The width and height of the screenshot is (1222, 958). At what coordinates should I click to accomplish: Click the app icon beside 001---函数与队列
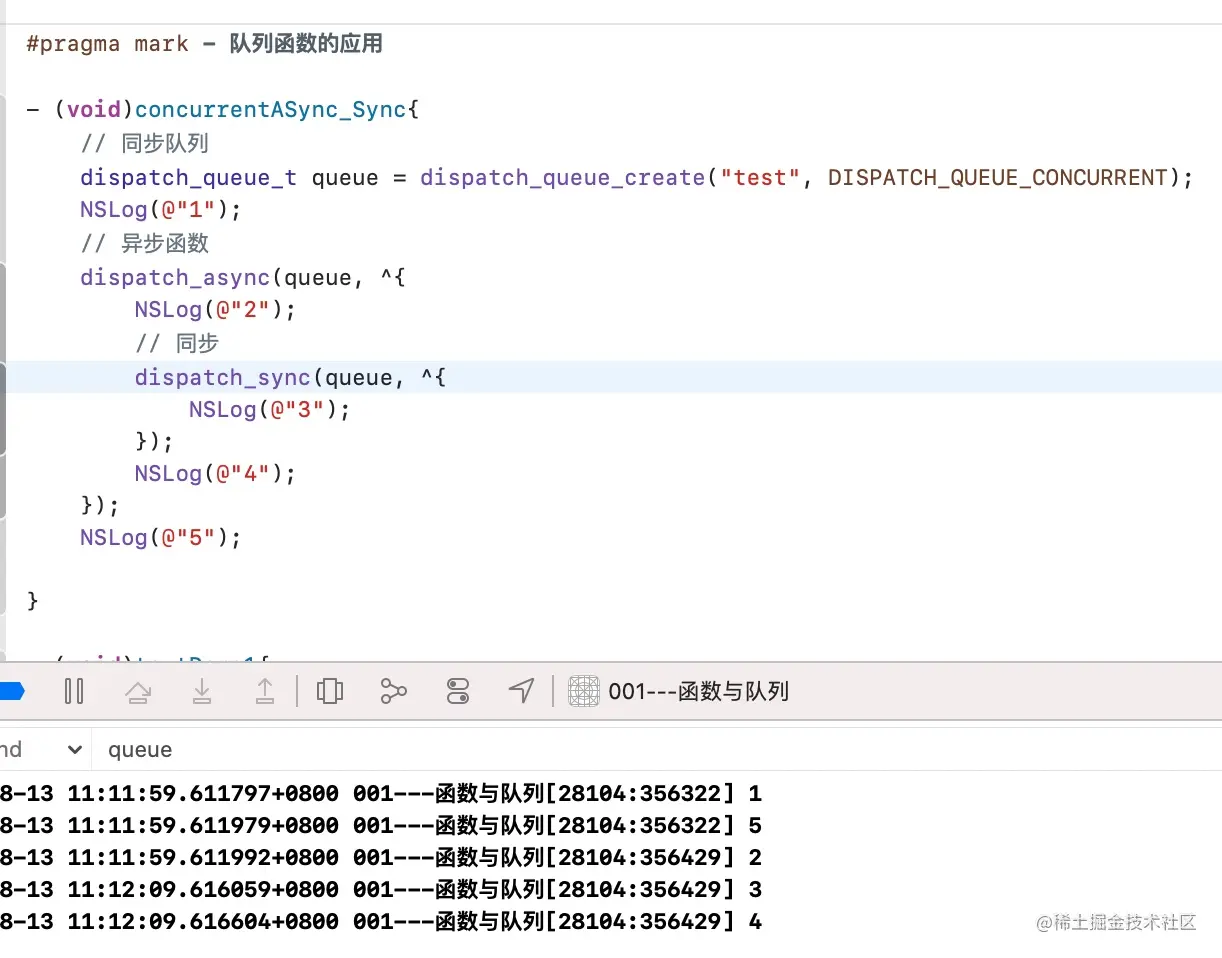(x=584, y=690)
